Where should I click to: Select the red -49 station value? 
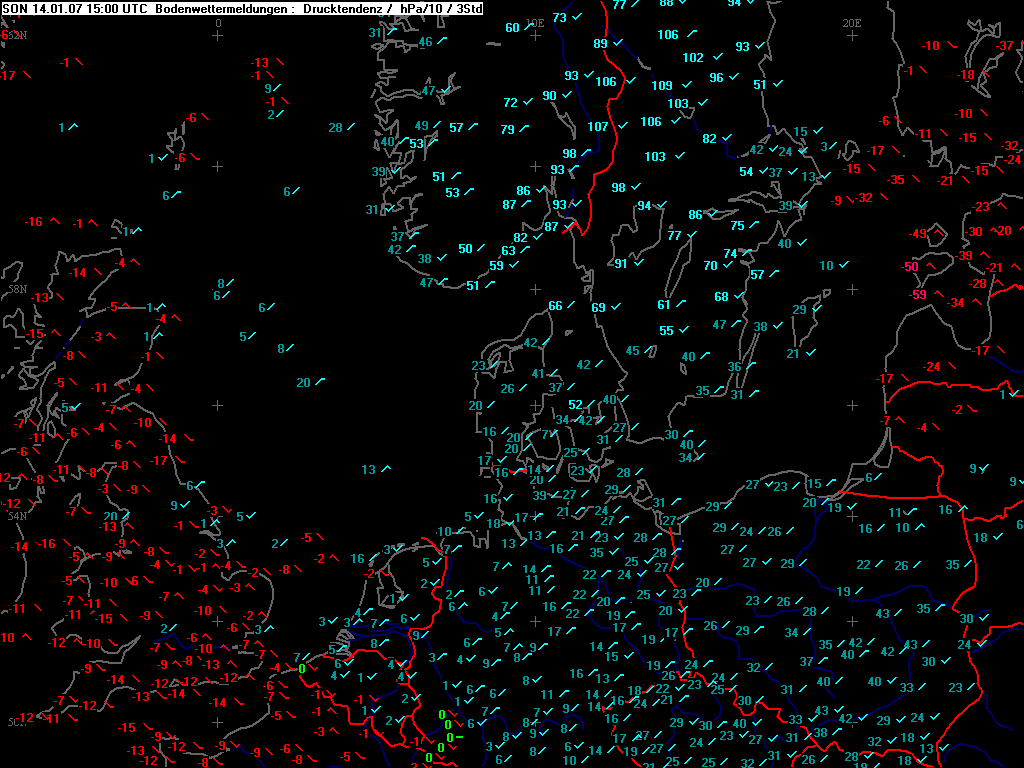(x=917, y=234)
